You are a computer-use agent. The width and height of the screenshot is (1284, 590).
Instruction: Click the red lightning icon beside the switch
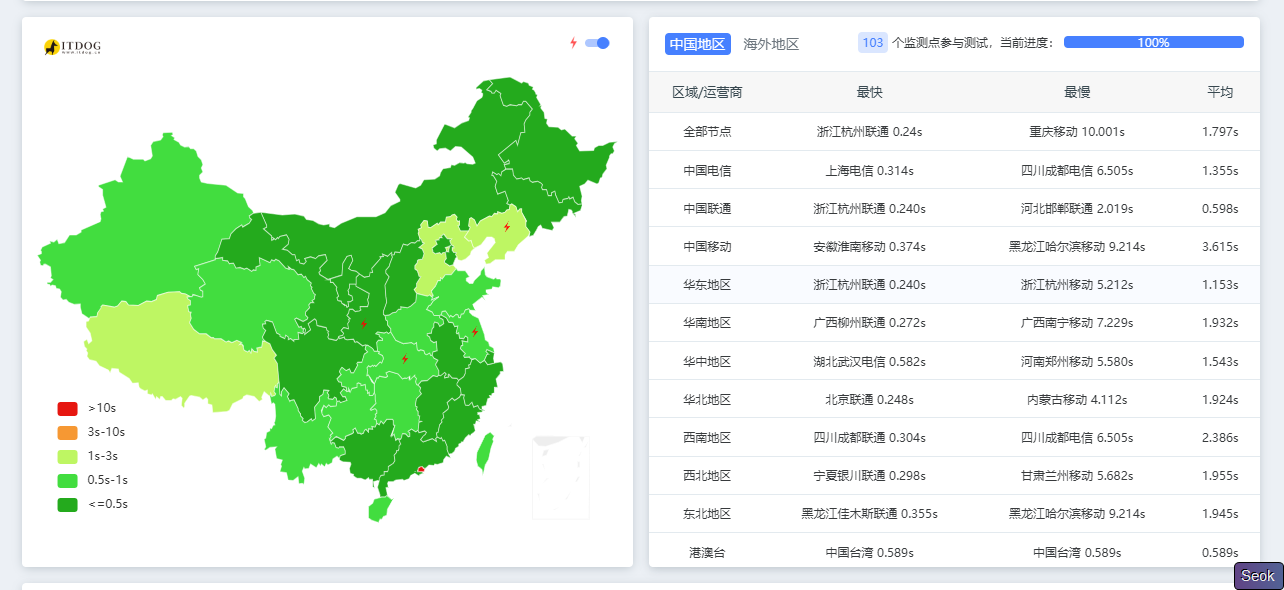point(573,43)
